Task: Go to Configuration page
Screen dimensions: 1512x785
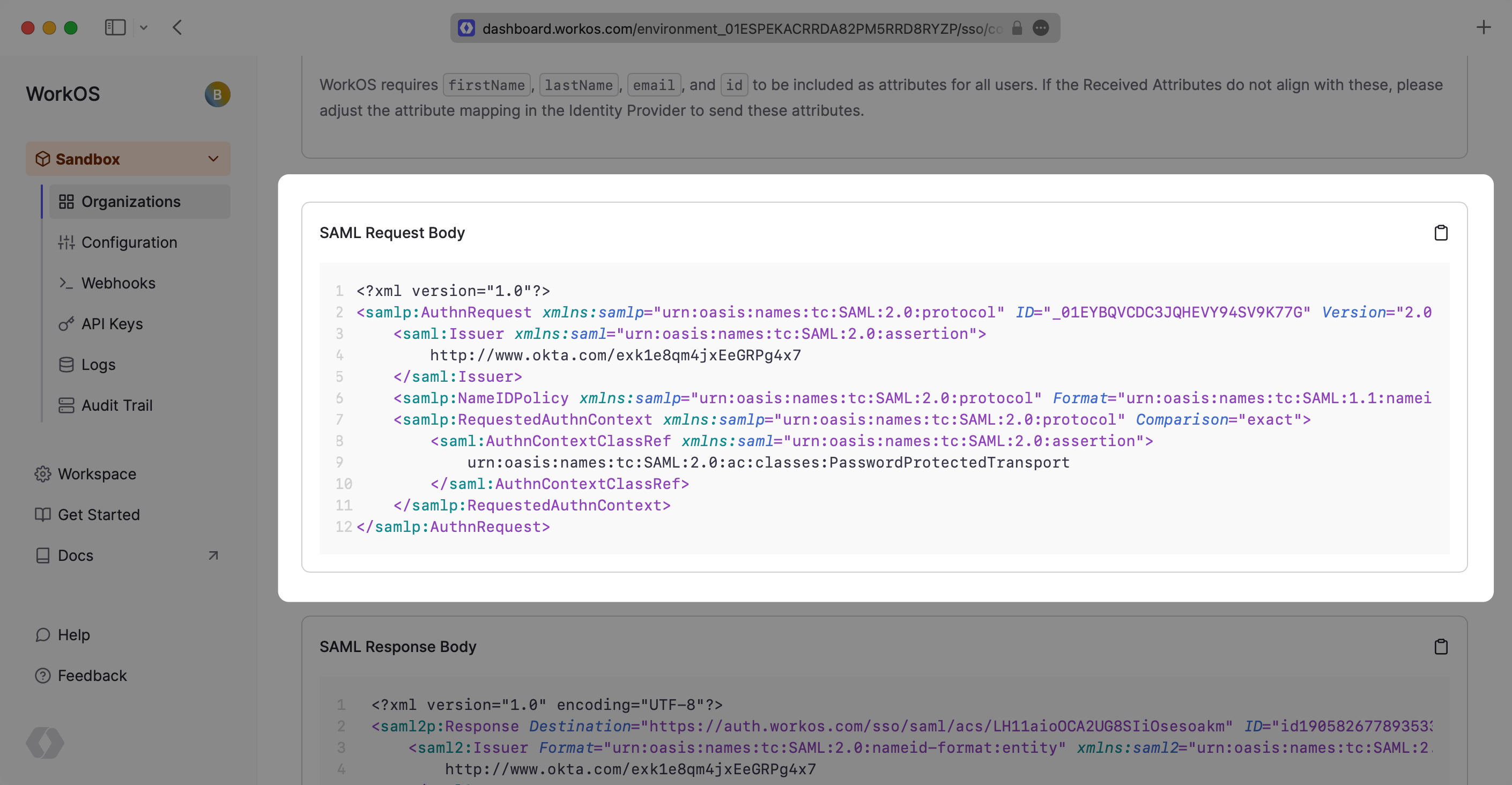Action: coord(129,242)
